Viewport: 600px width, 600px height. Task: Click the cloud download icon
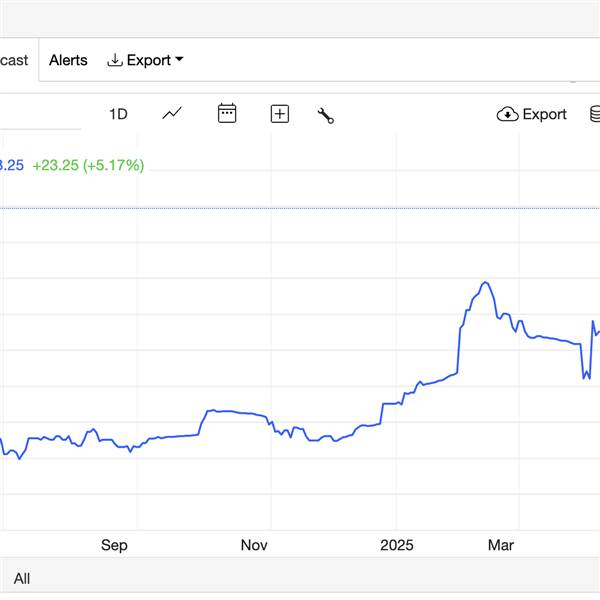tap(507, 114)
